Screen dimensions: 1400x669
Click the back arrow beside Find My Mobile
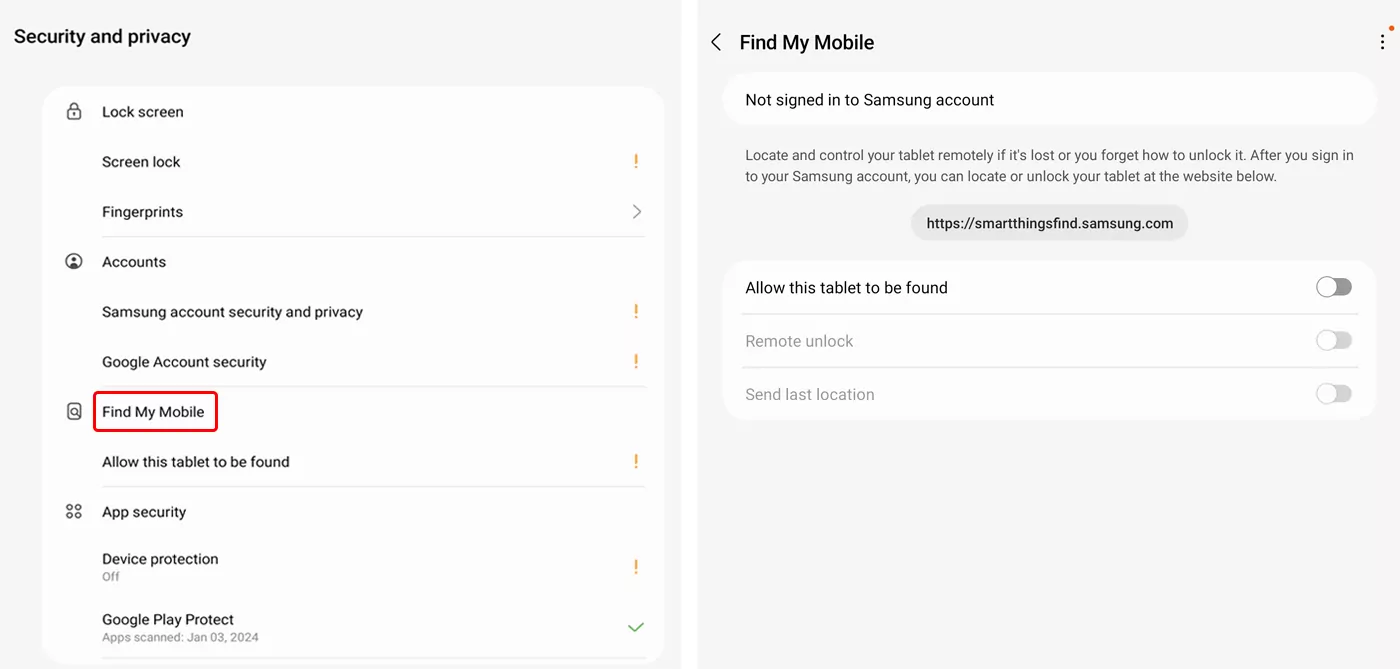point(716,42)
